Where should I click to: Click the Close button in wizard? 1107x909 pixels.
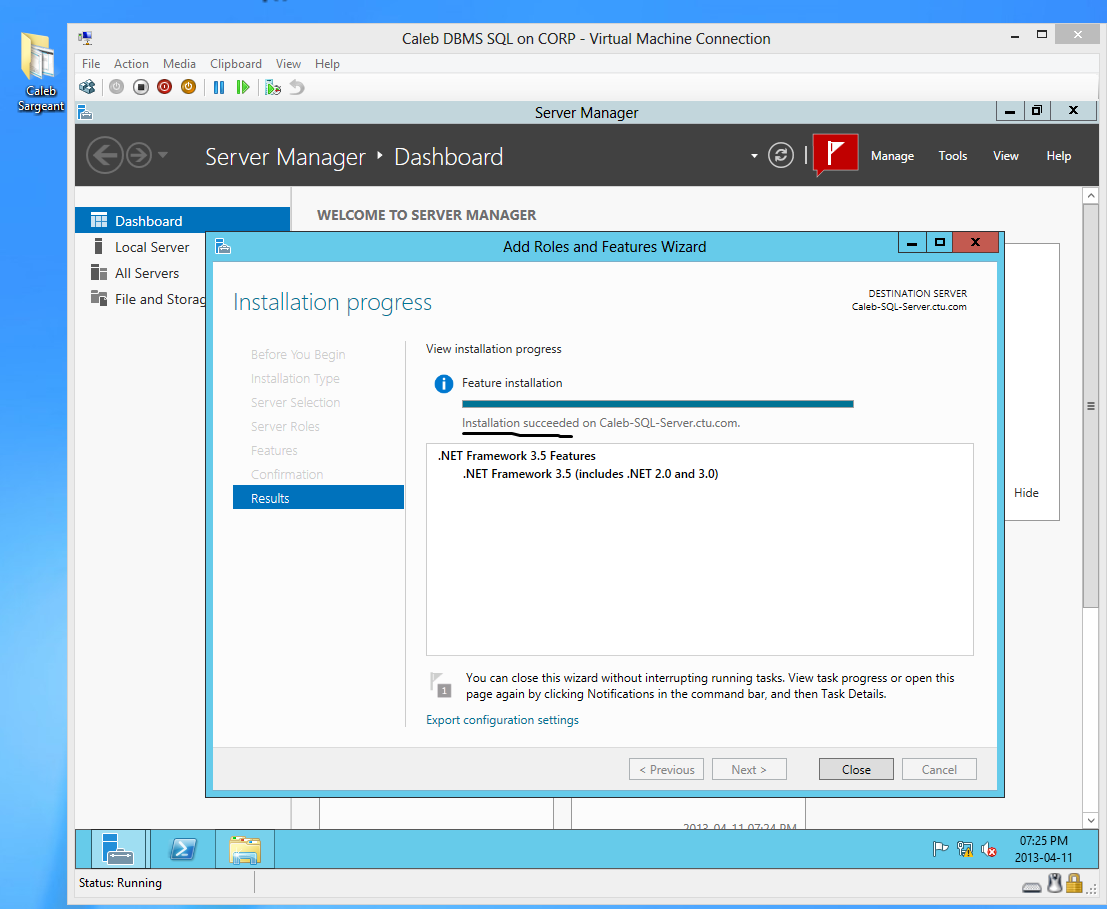pyautogui.click(x=856, y=769)
